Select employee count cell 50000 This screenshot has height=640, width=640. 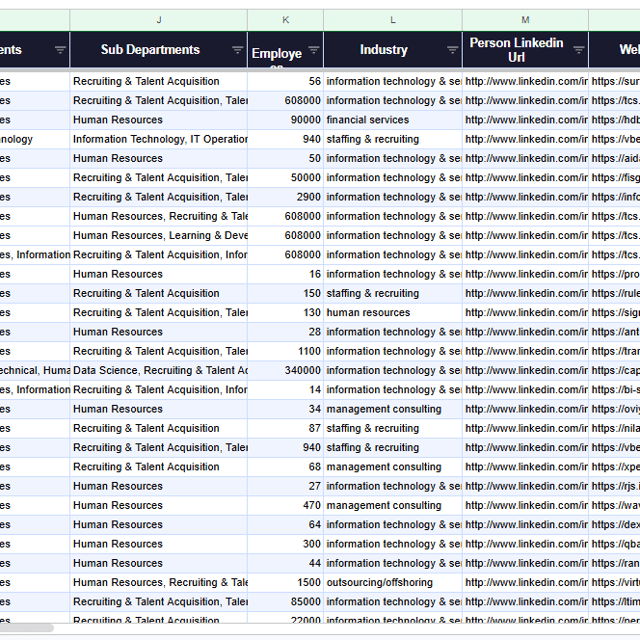tap(285, 178)
